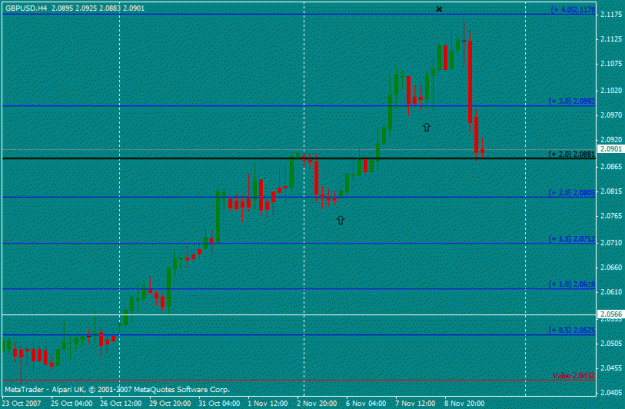Click 2.0505 on the price axis
625x409 pixels.
pos(611,344)
